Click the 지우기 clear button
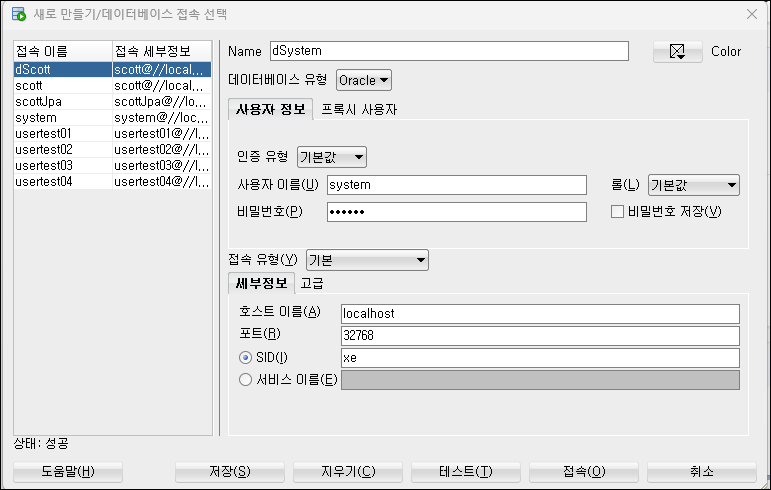 pyautogui.click(x=348, y=472)
